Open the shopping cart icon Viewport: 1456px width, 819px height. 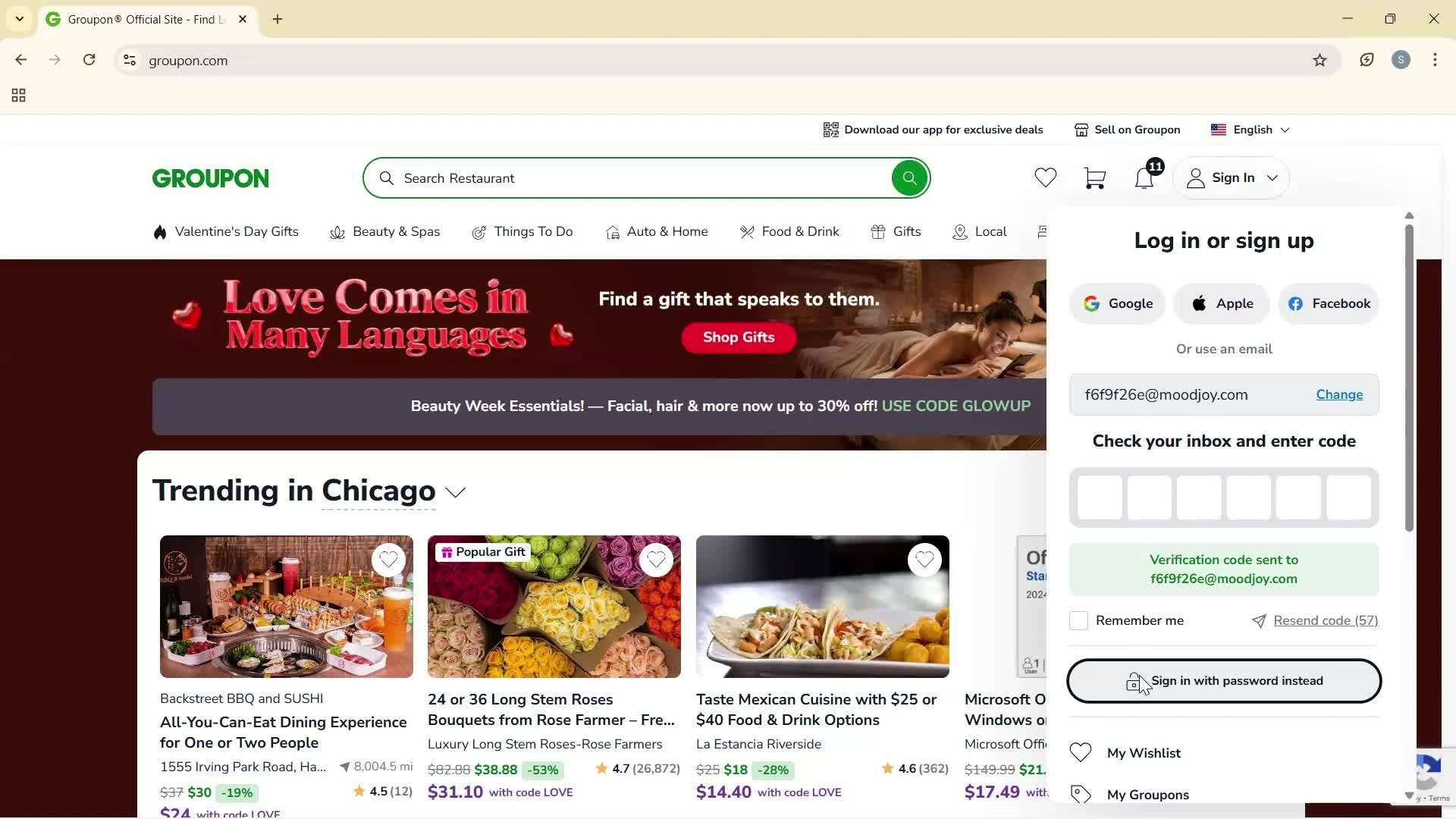1094,178
